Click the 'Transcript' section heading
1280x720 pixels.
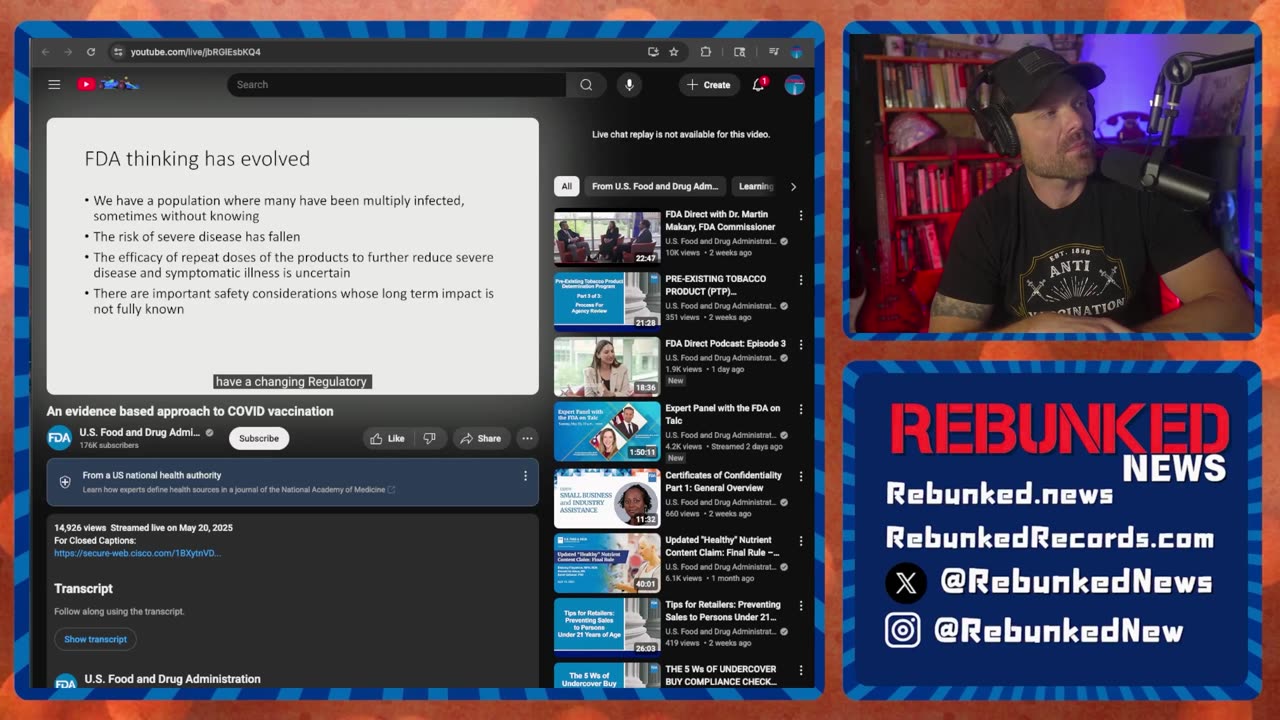[83, 589]
